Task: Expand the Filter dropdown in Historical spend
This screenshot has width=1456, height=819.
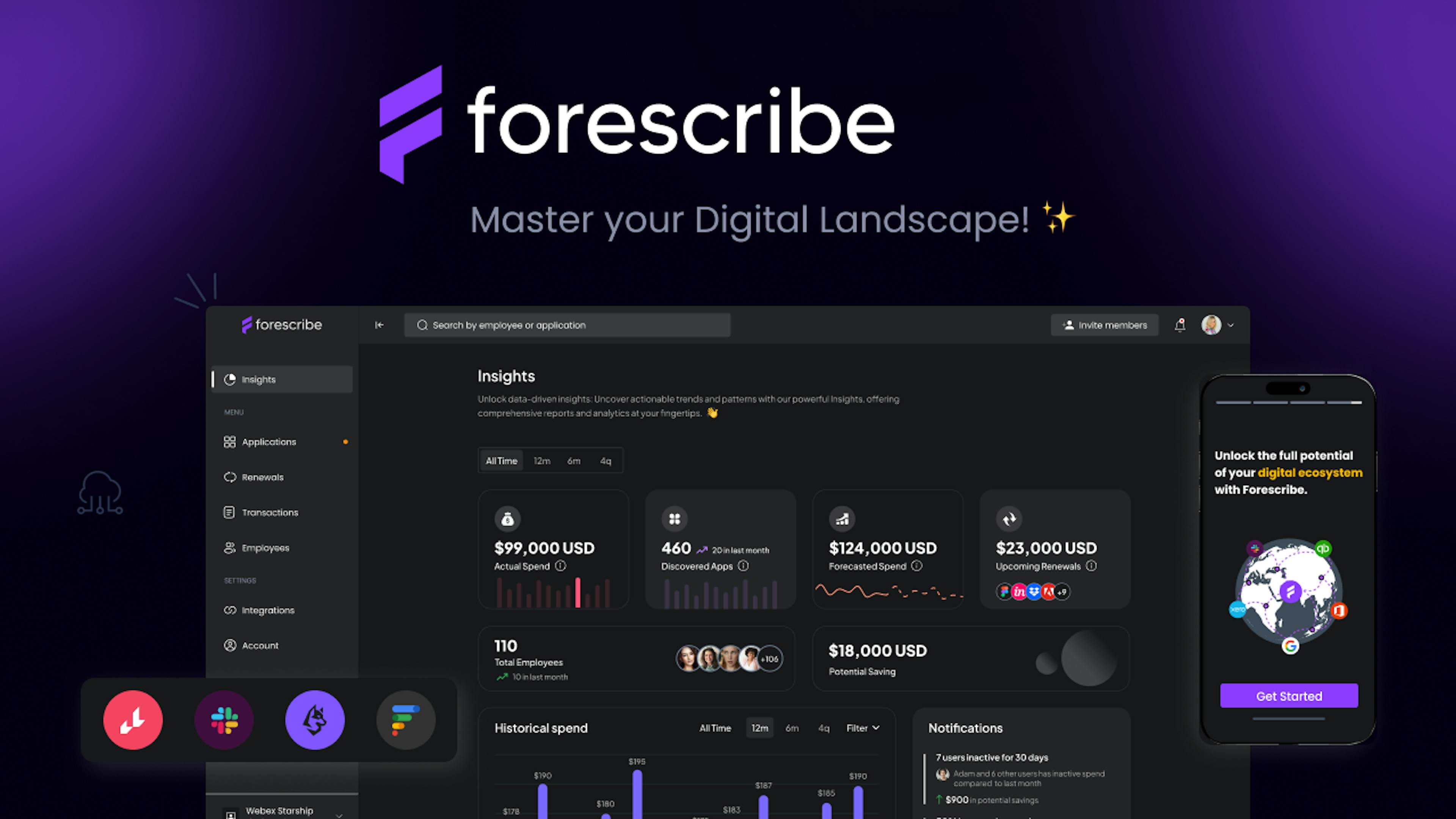Action: tap(862, 727)
